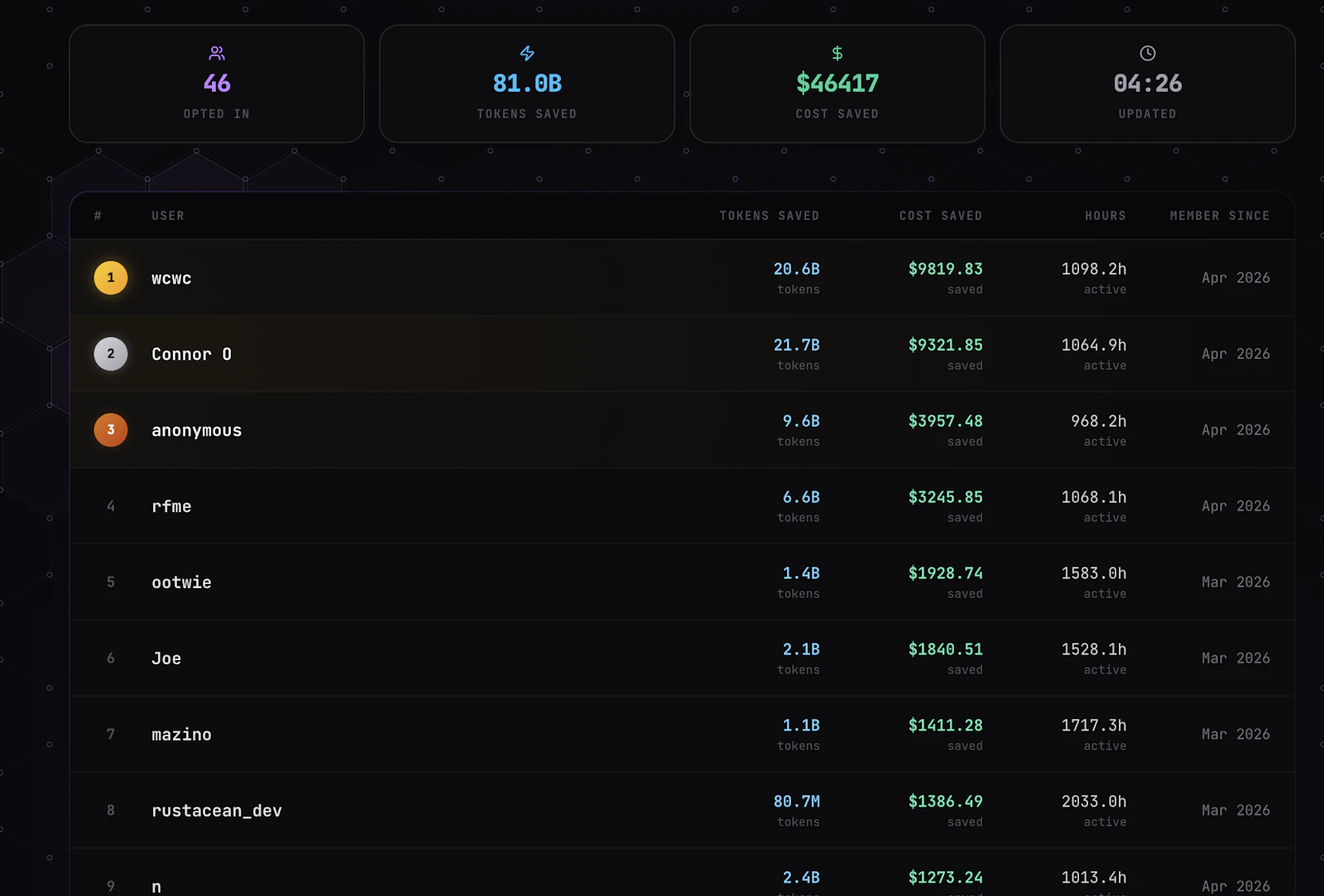Click the silver rank 2 medal
This screenshot has height=896, width=1324.
click(111, 354)
